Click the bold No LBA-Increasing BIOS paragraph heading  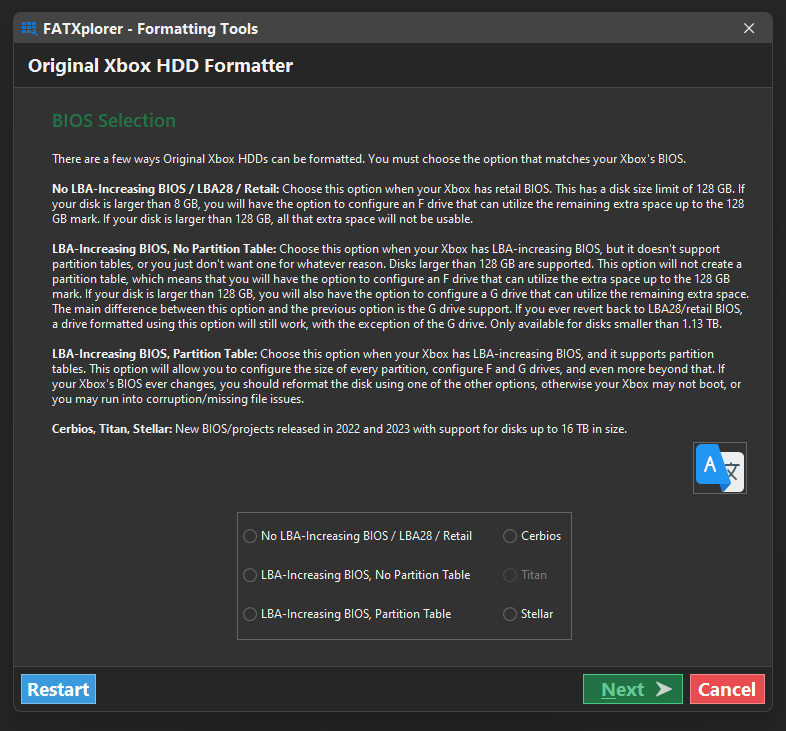(165, 189)
